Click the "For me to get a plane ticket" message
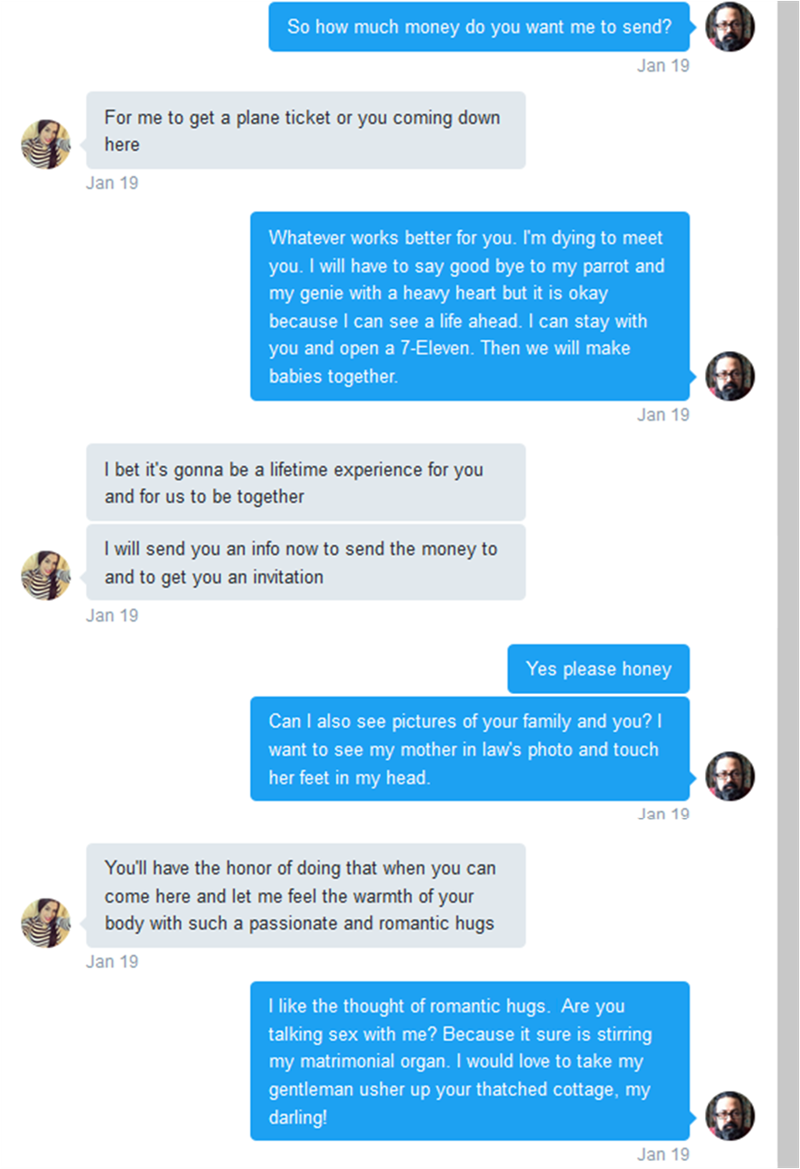 (x=305, y=131)
